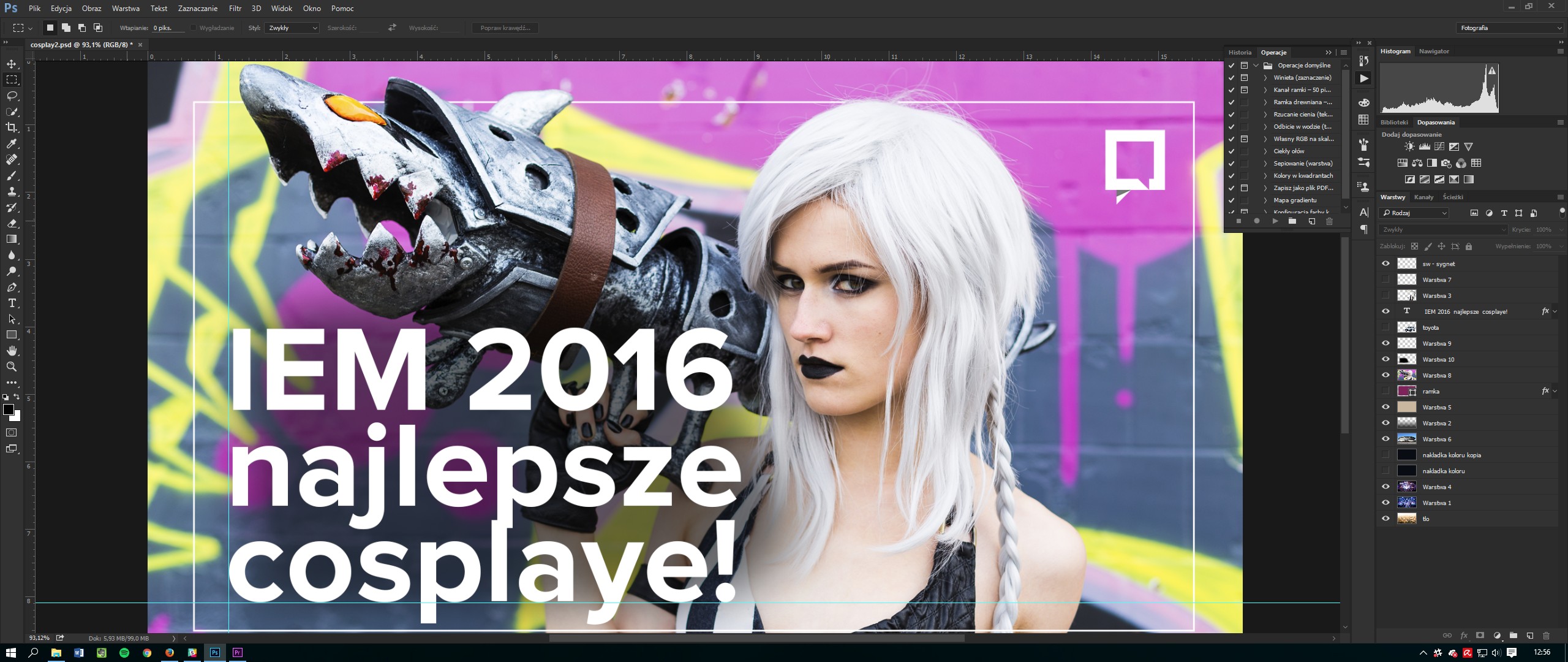The image size is (1568, 662).
Task: Select the Healing Brush tool
Action: tap(12, 159)
